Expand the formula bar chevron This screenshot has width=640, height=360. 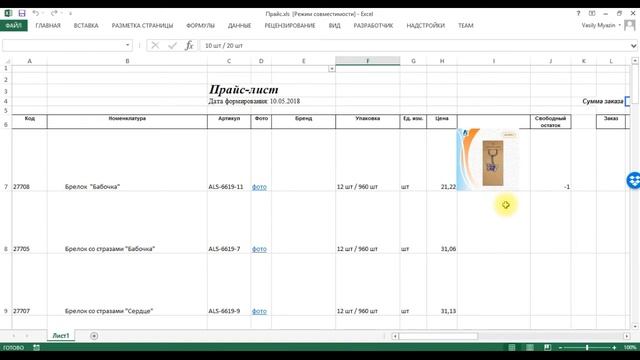pos(633,46)
